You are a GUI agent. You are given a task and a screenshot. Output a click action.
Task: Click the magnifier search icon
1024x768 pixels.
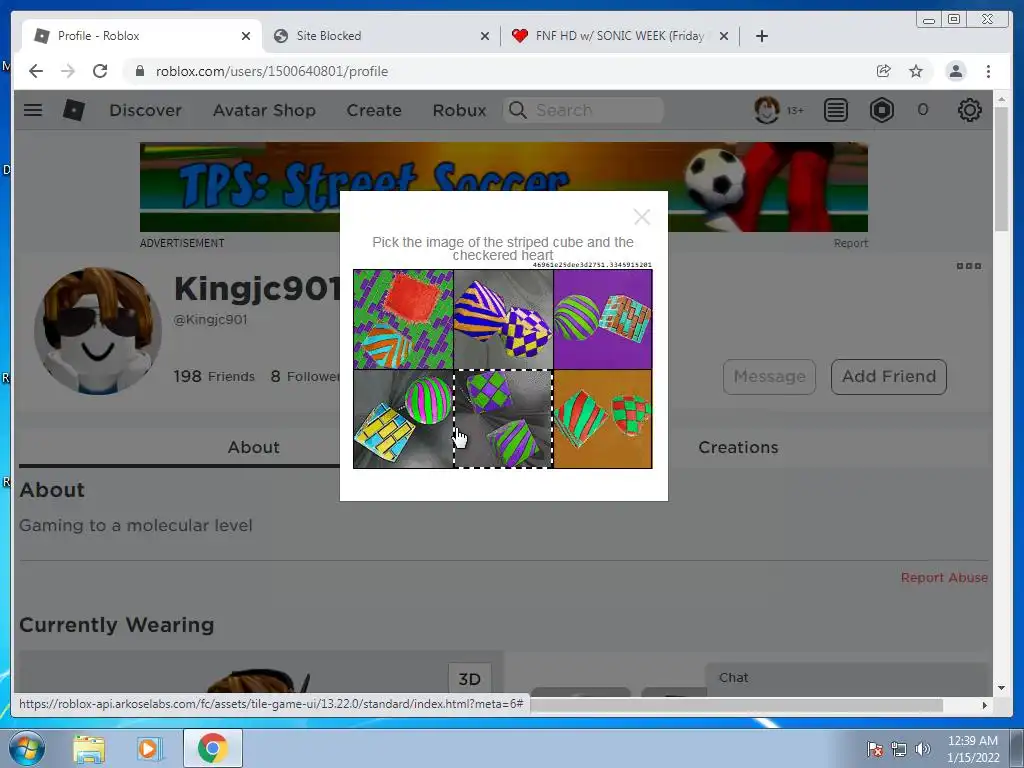click(517, 110)
